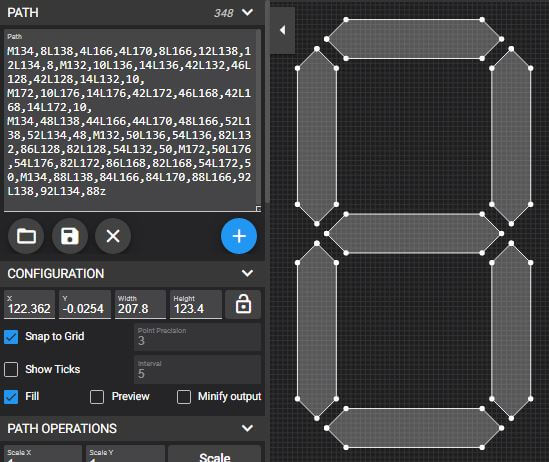Click the PATH section header
Screen dimensions: 549x462
pos(132,13)
